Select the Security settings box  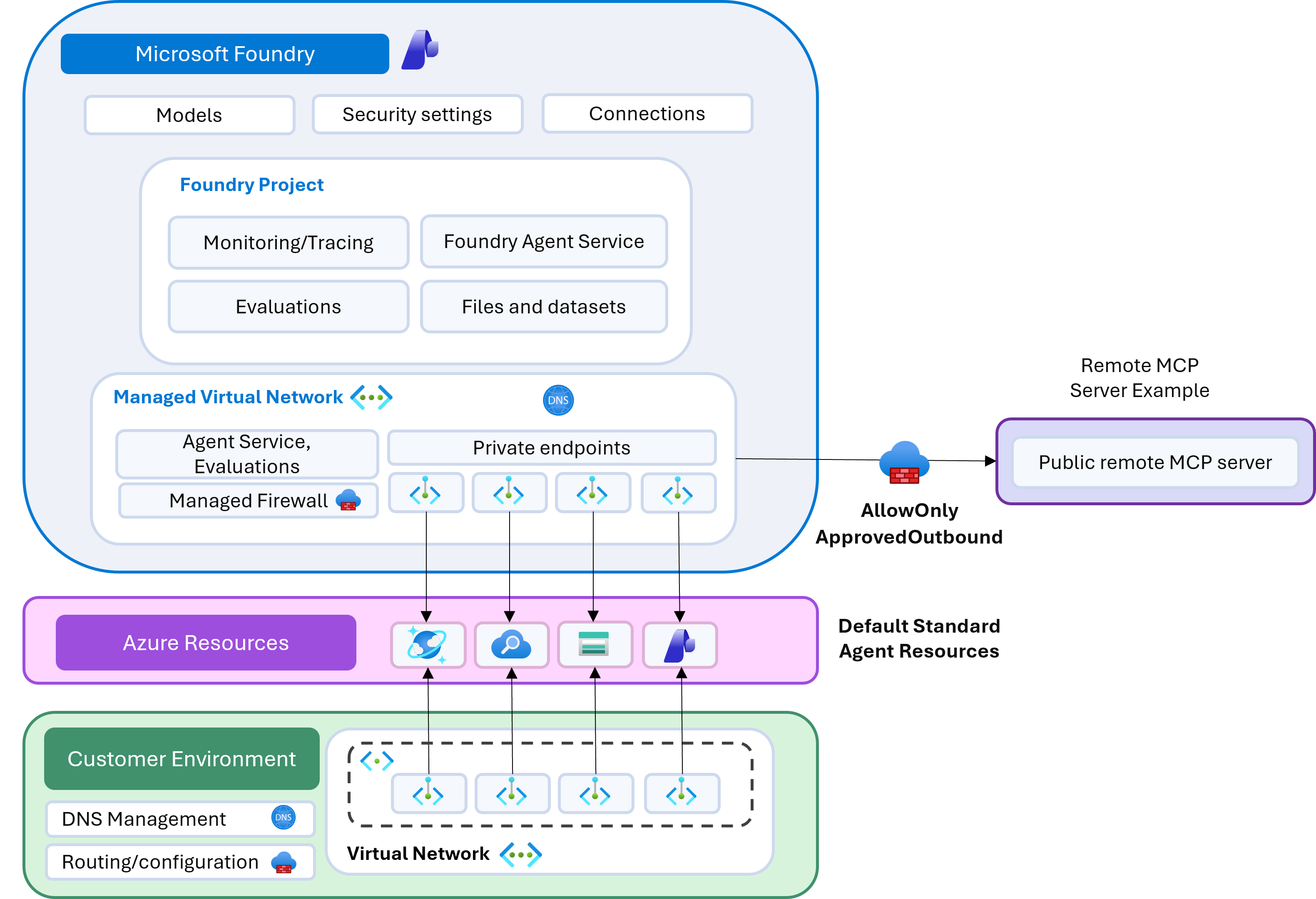point(417,114)
